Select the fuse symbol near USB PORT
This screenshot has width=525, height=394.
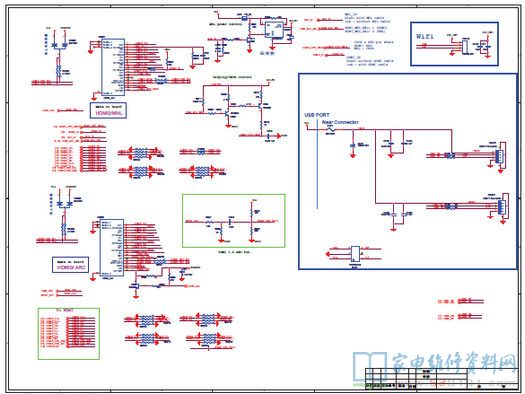pos(330,130)
